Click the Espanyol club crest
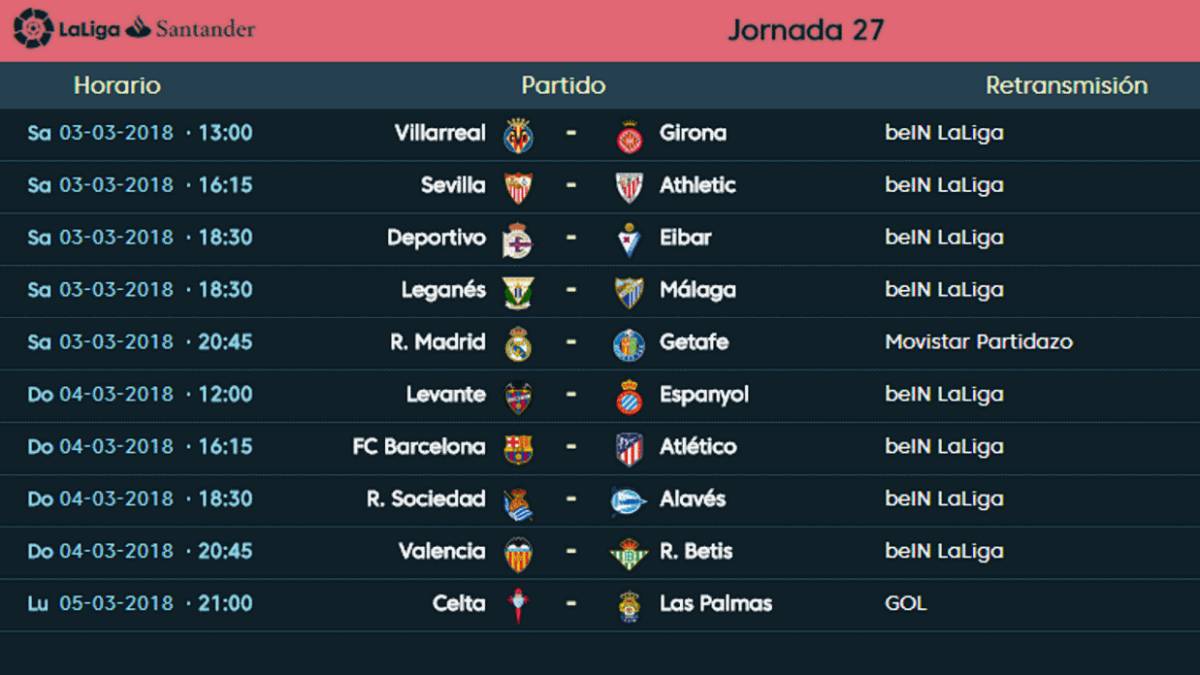Viewport: 1200px width, 675px height. coord(629,396)
